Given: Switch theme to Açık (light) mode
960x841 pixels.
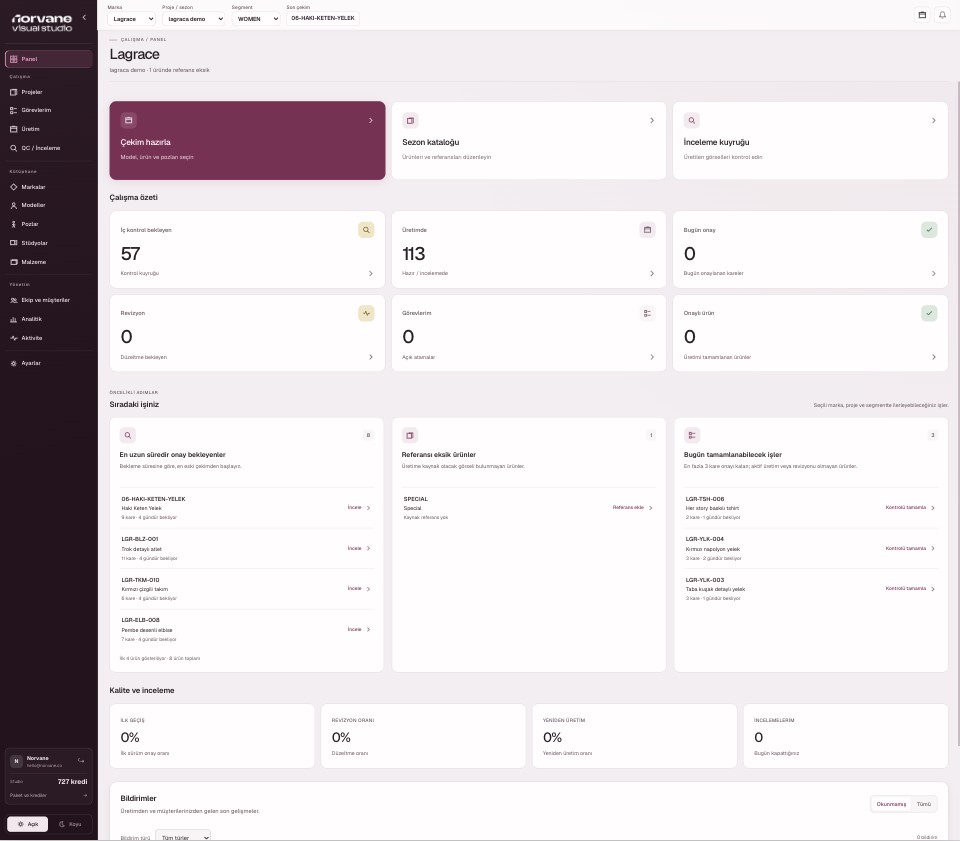Looking at the screenshot, I should pos(28,824).
